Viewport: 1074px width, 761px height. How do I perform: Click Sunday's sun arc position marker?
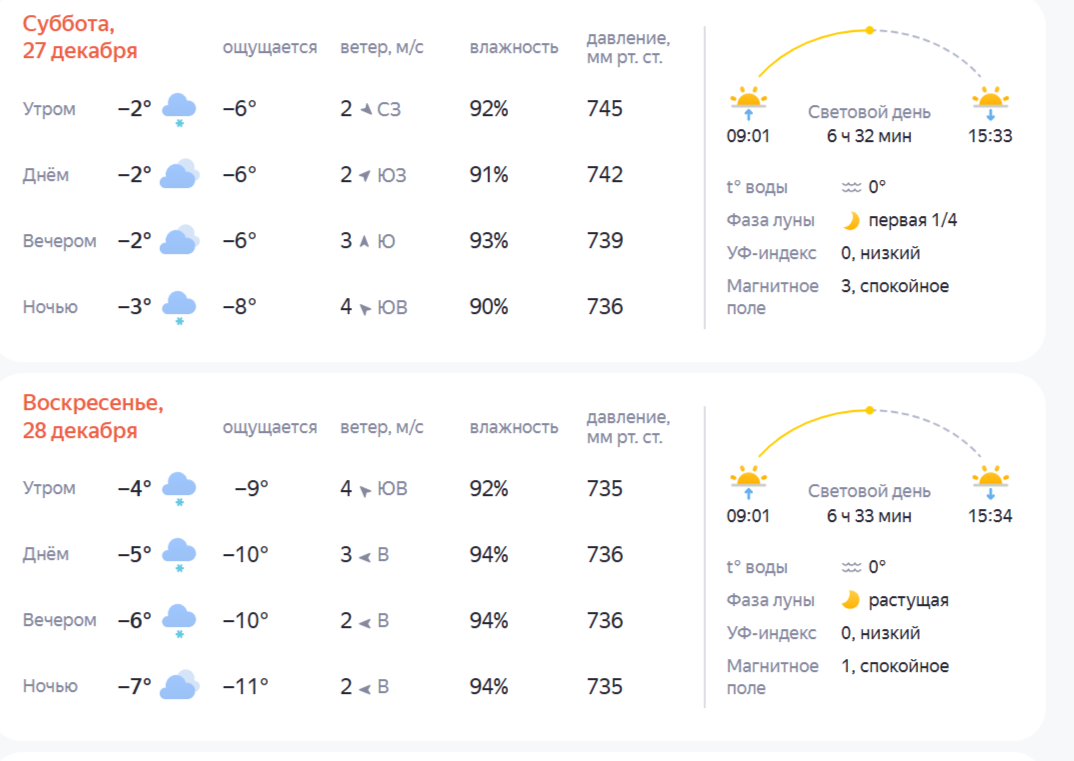click(870, 410)
